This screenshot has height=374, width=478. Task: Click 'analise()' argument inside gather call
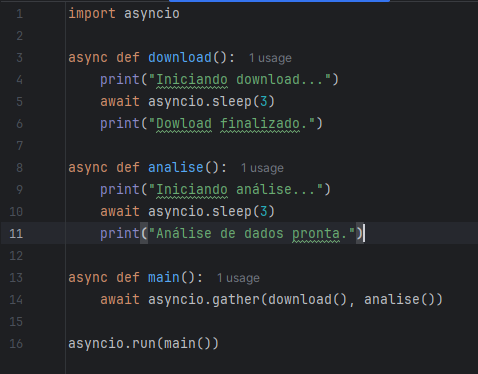pyautogui.click(x=399, y=299)
